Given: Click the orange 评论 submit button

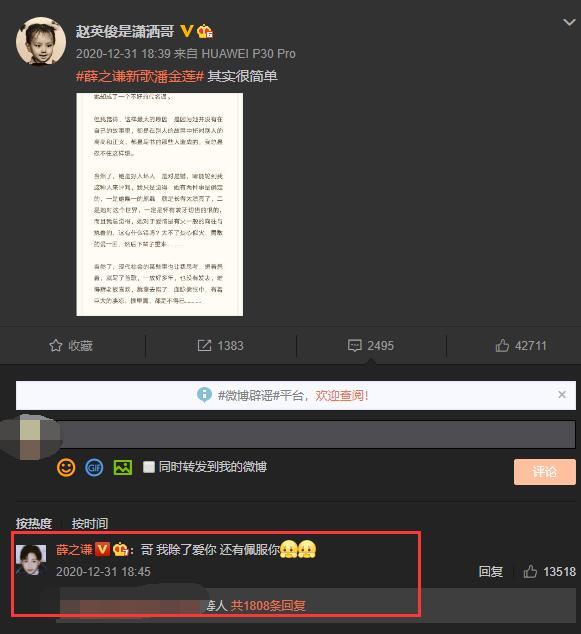Looking at the screenshot, I should click(545, 471).
